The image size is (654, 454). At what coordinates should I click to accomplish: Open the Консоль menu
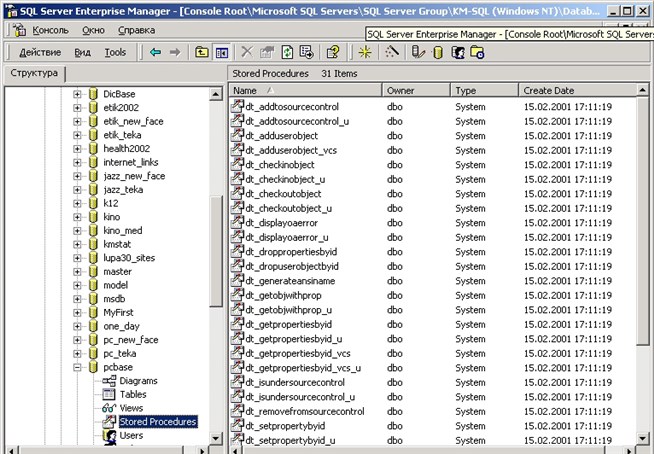50,30
